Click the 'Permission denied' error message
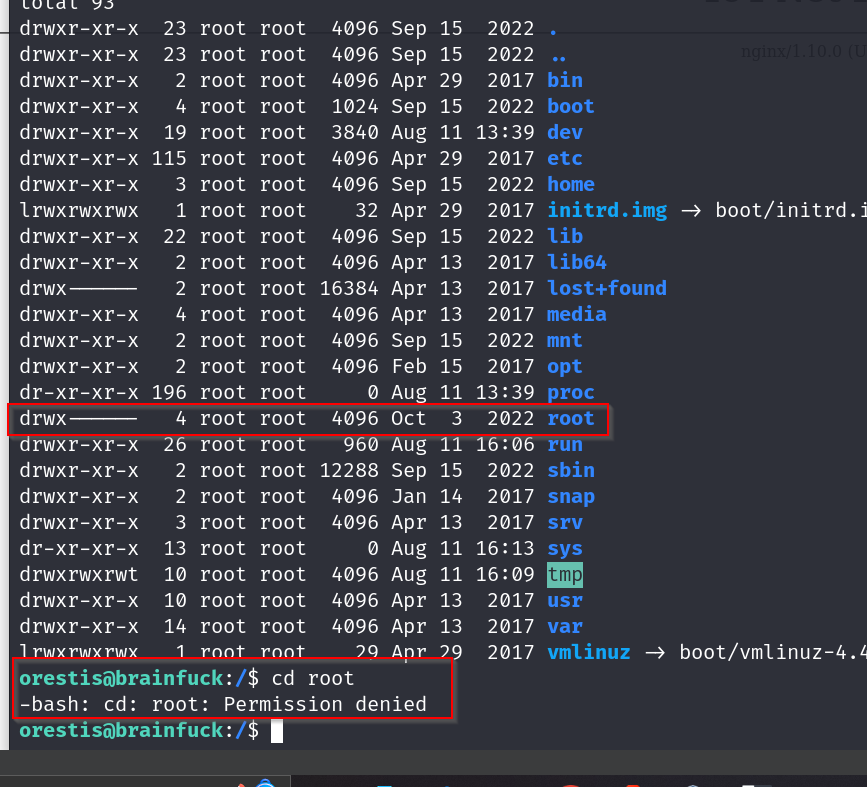 (x=325, y=704)
